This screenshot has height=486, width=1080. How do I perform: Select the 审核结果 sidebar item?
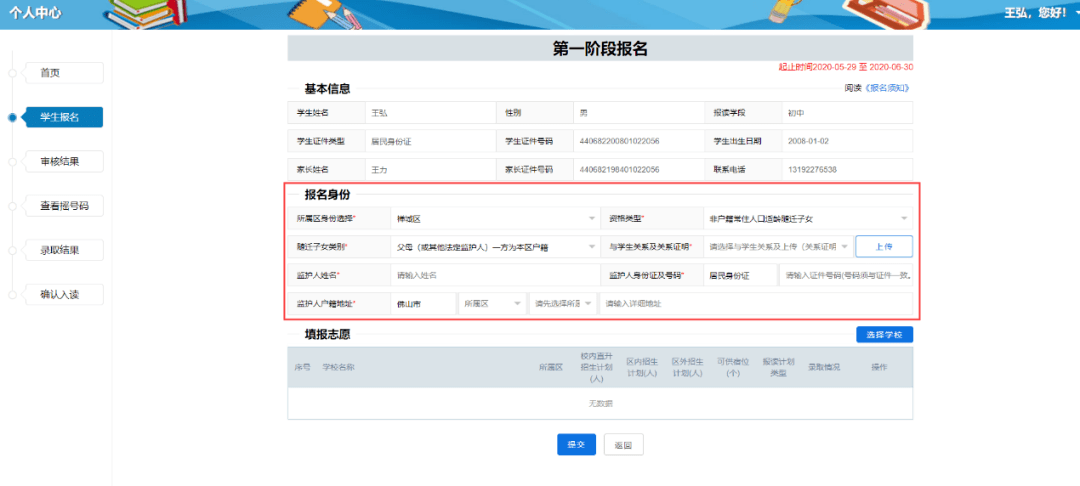pyautogui.click(x=63, y=162)
